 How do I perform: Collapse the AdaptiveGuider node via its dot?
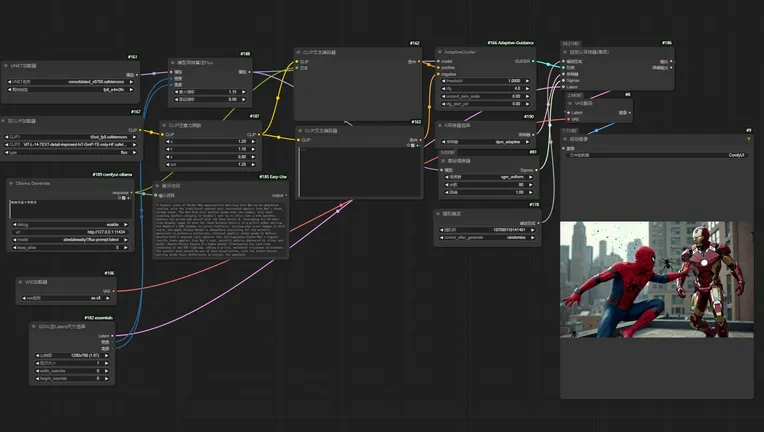click(x=442, y=51)
